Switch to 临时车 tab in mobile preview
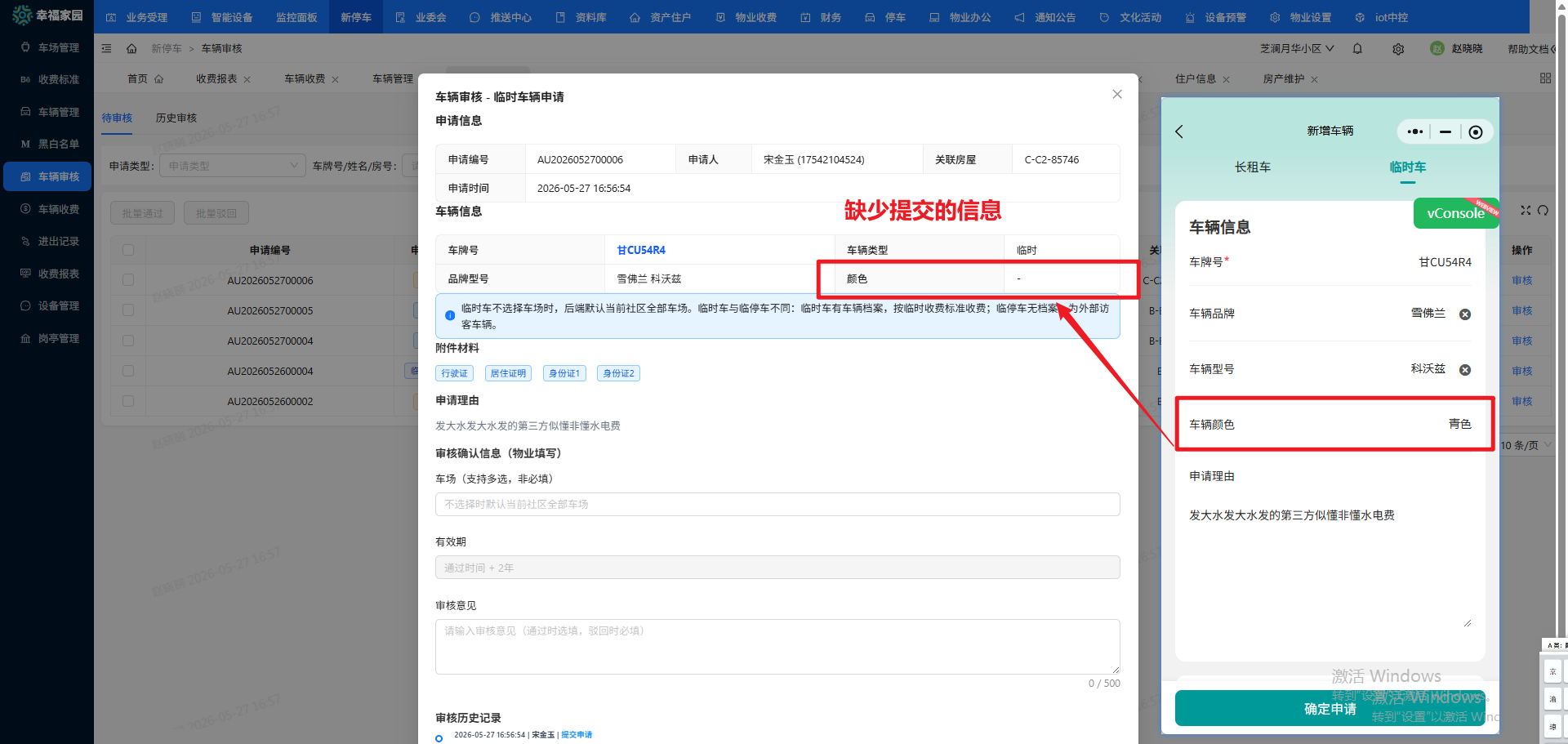This screenshot has width=1568, height=744. pyautogui.click(x=1408, y=167)
